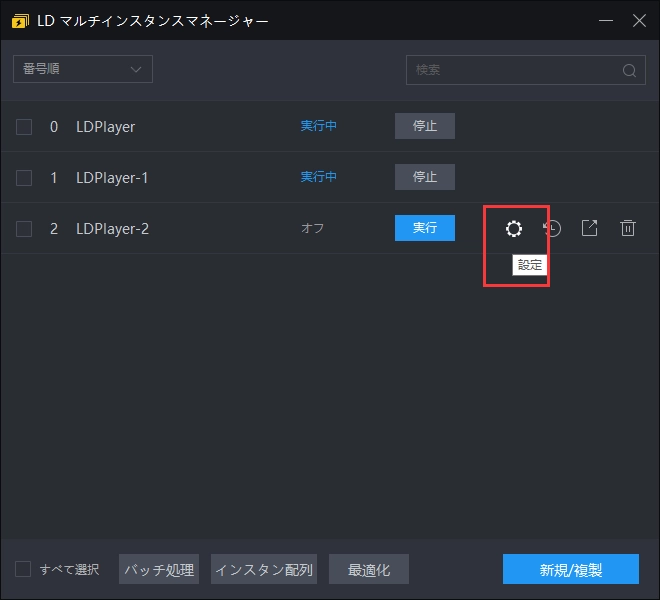The height and width of the screenshot is (600, 660).
Task: Click 実行中 status of LDPlayer row 0
Action: coord(319,125)
